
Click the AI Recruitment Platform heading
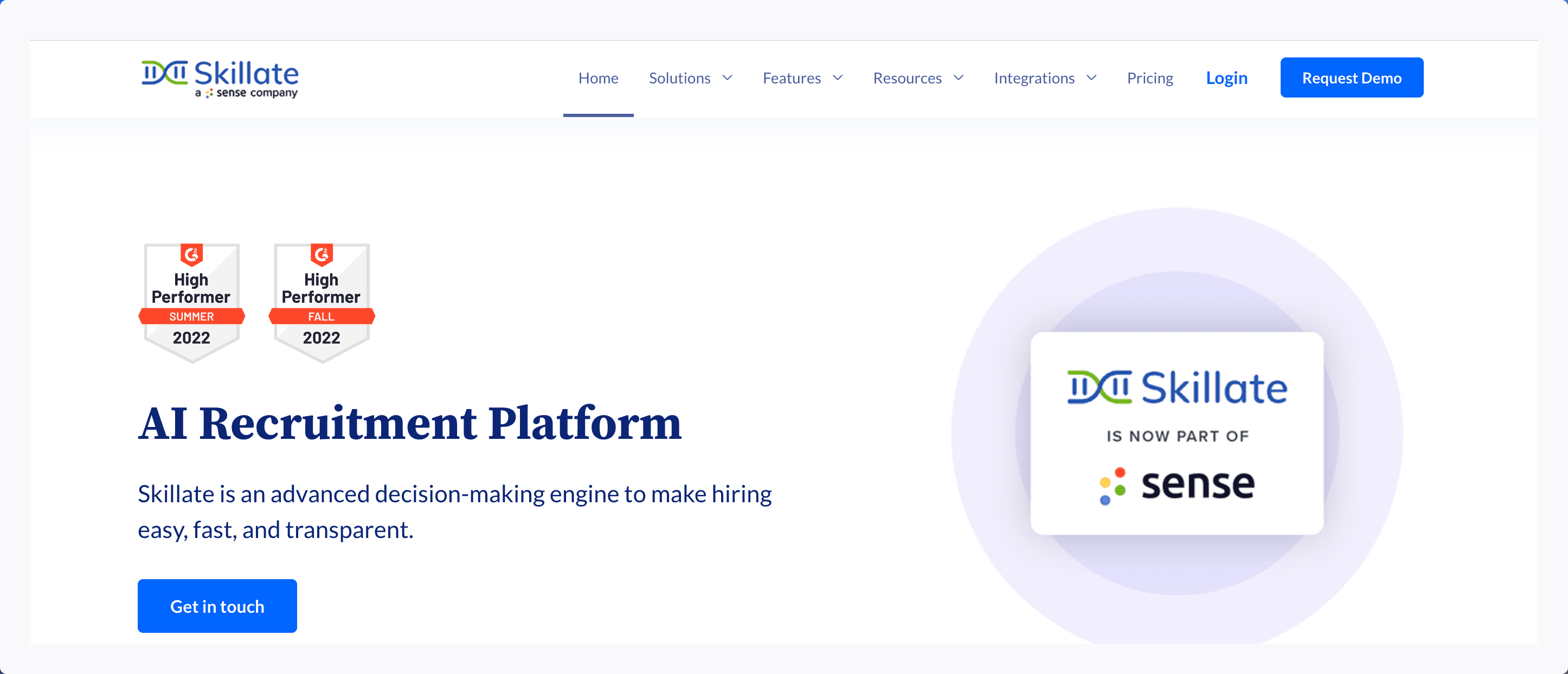pyautogui.click(x=410, y=423)
